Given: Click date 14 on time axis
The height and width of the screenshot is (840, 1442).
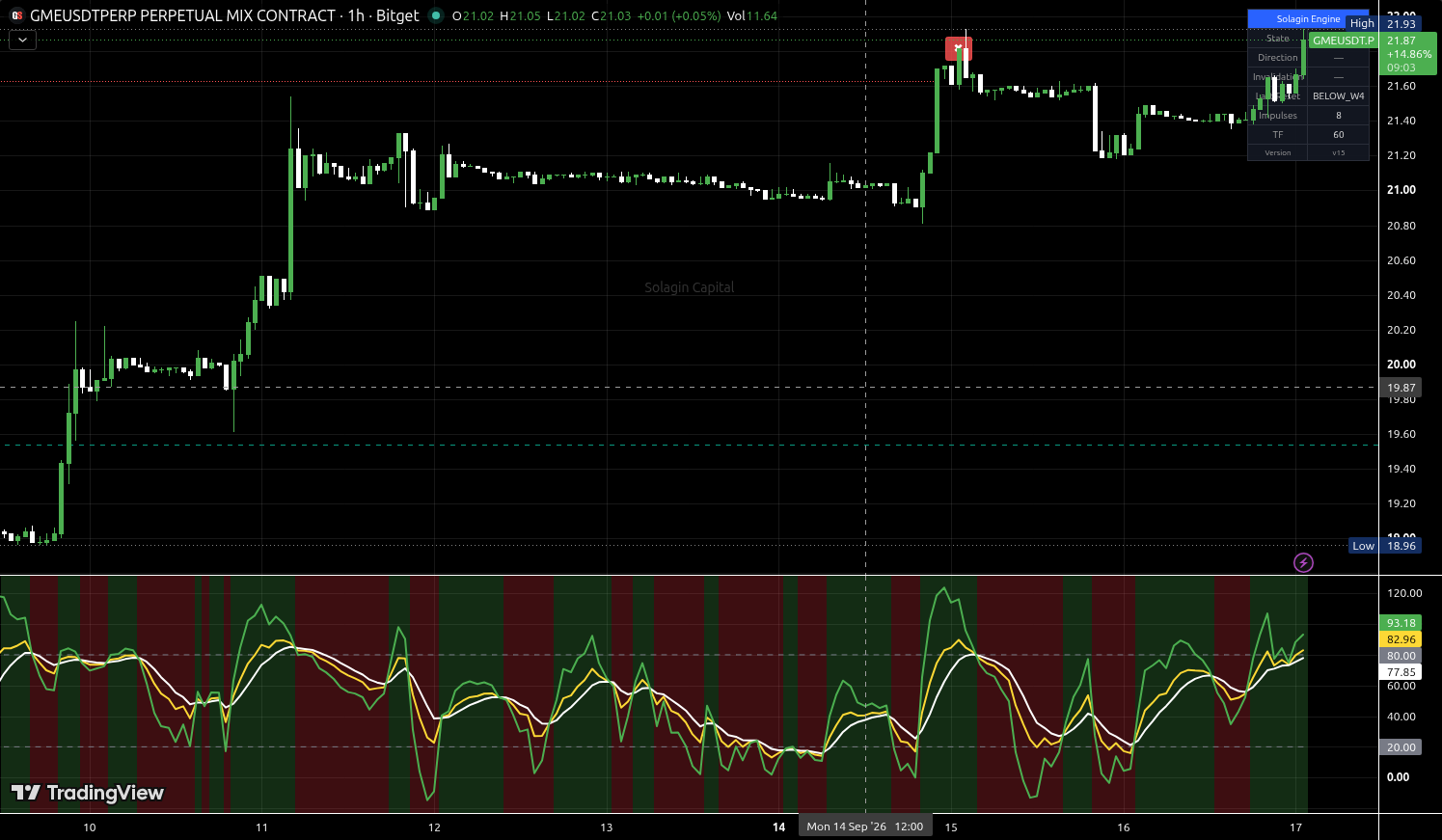Looking at the screenshot, I should pyautogui.click(x=779, y=827).
